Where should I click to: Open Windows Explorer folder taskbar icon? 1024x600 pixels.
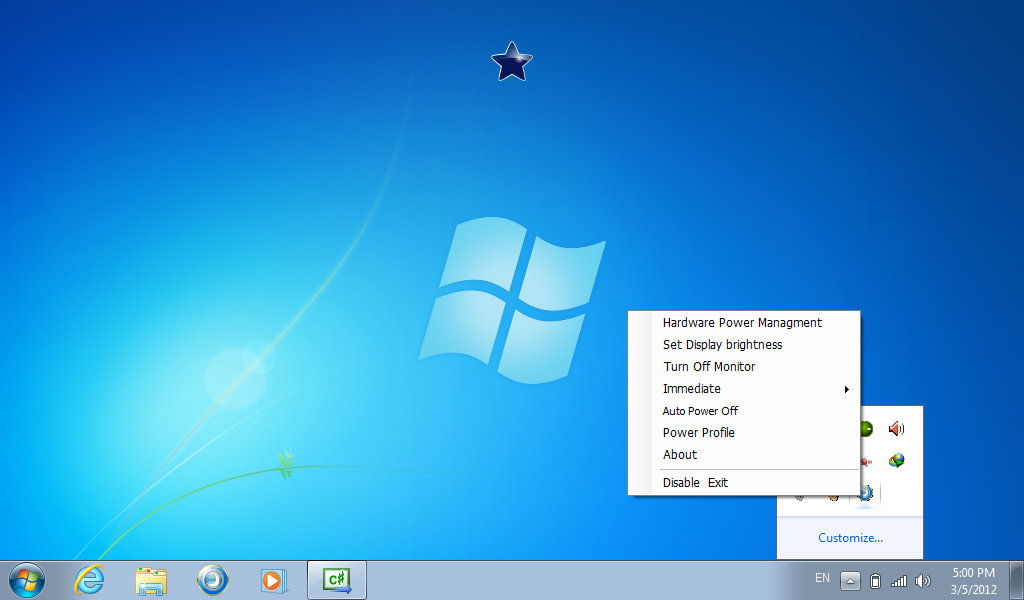151,580
